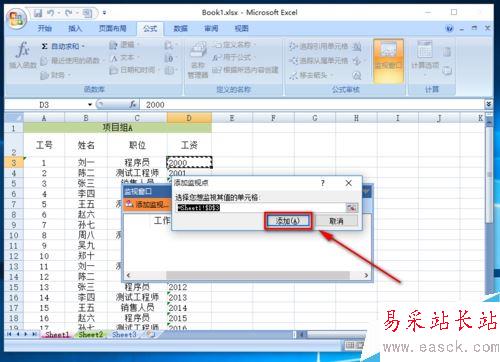Click 移去箭头 remove arrows command
Screen dimensions: 500x362
point(311,75)
